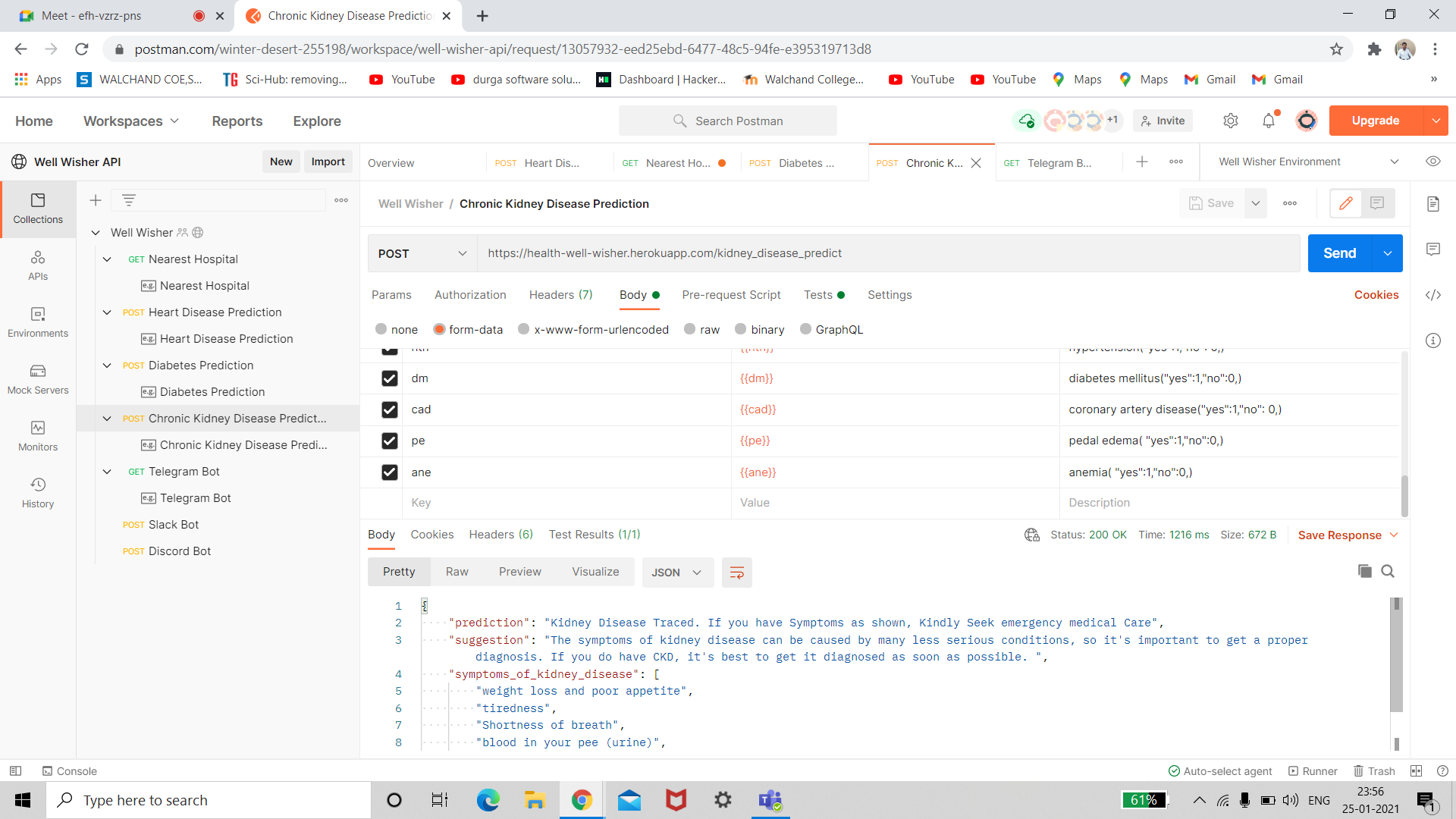Click the code snippet icon
The image size is (1456, 819).
click(x=1432, y=295)
